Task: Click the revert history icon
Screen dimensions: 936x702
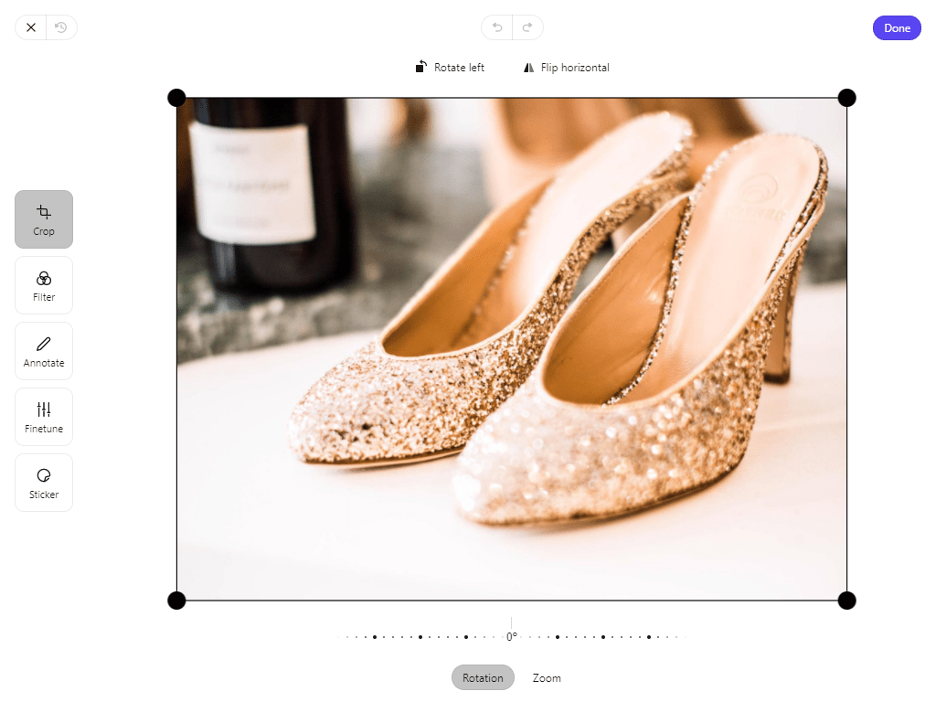Action: pyautogui.click(x=61, y=27)
